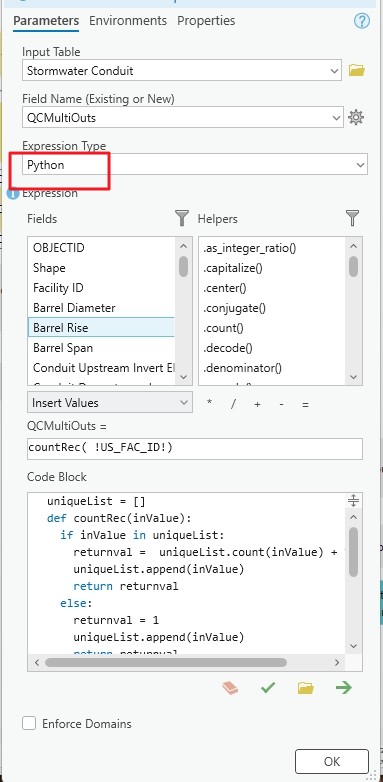The width and height of the screenshot is (383, 782).
Task: Browse for Input Table folder icon
Action: [x=356, y=70]
